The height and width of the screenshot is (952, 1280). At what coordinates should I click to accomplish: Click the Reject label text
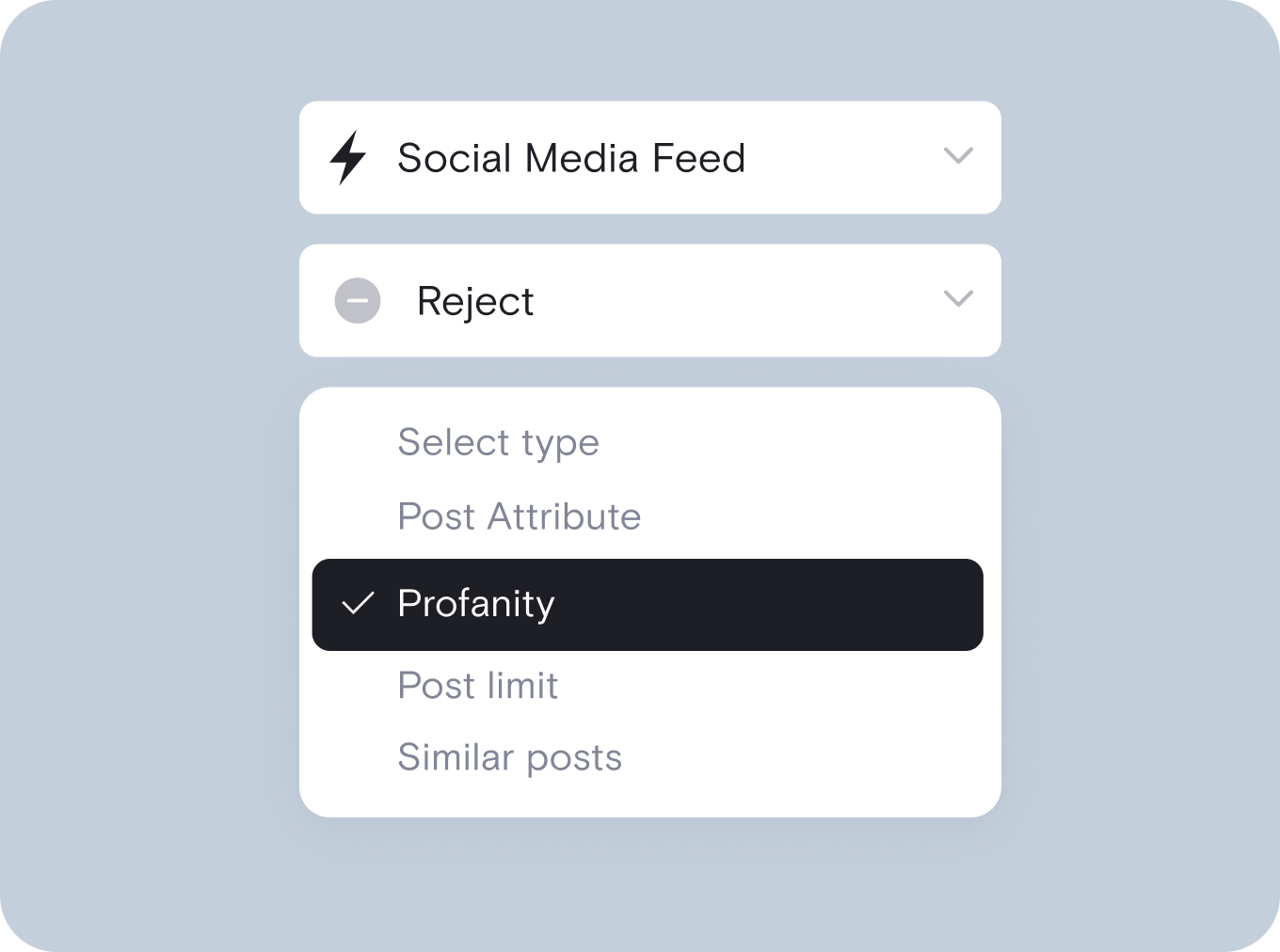[x=475, y=302]
